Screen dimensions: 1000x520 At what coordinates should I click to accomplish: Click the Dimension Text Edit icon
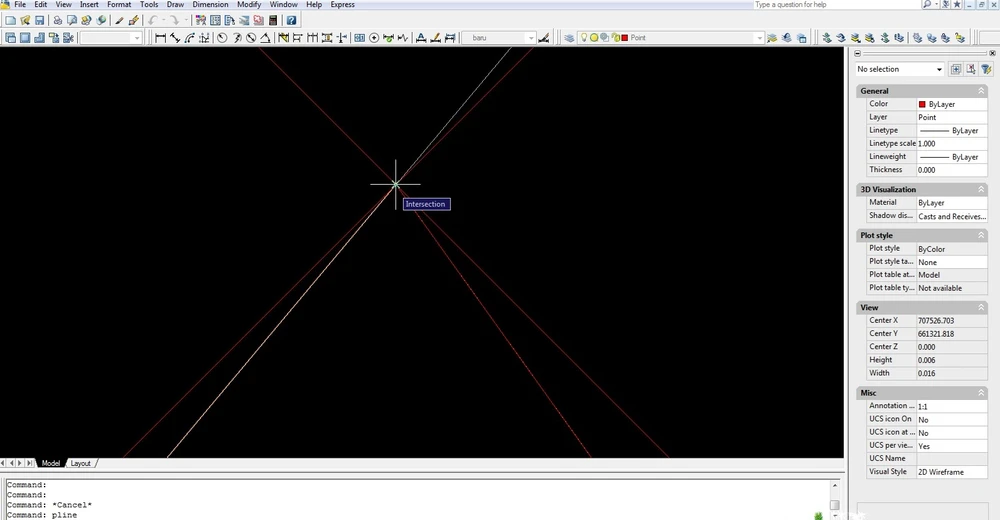[x=436, y=38]
